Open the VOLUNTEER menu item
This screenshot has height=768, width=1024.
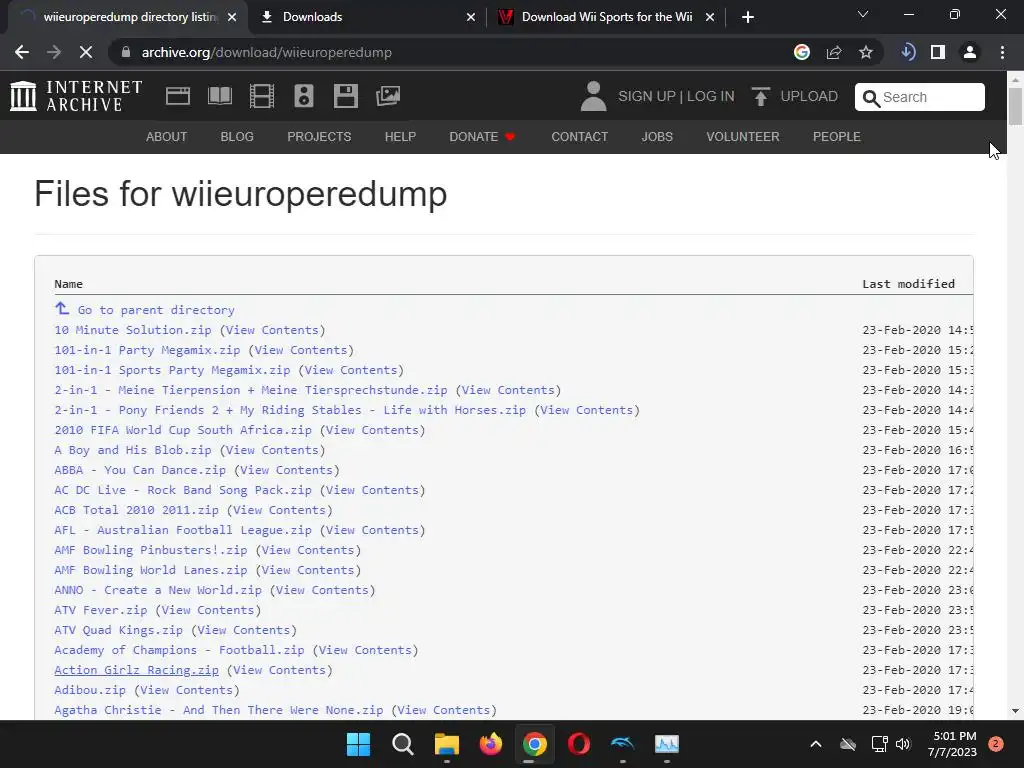(x=743, y=136)
